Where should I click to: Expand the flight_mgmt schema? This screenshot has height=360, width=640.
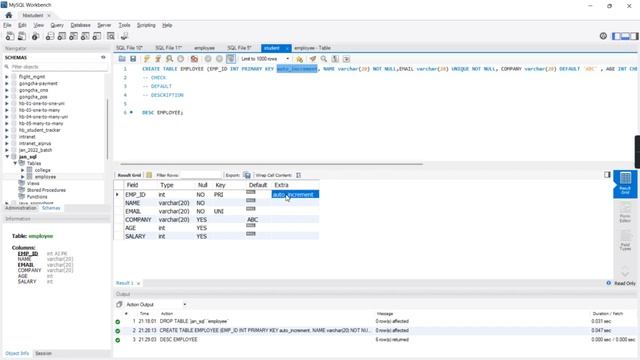click(x=7, y=77)
